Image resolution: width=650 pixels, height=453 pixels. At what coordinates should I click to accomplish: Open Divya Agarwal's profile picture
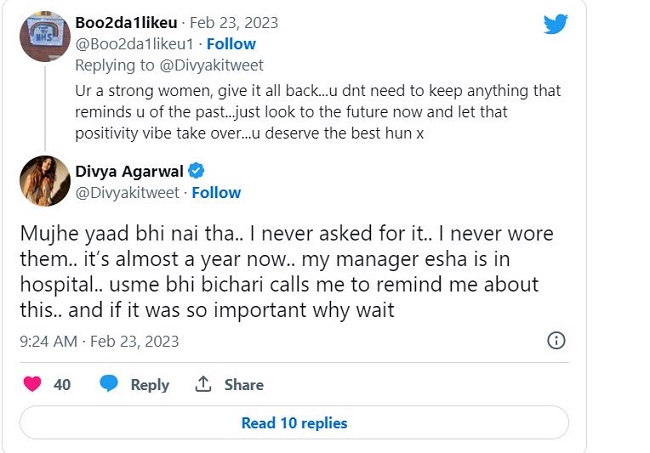[x=45, y=181]
